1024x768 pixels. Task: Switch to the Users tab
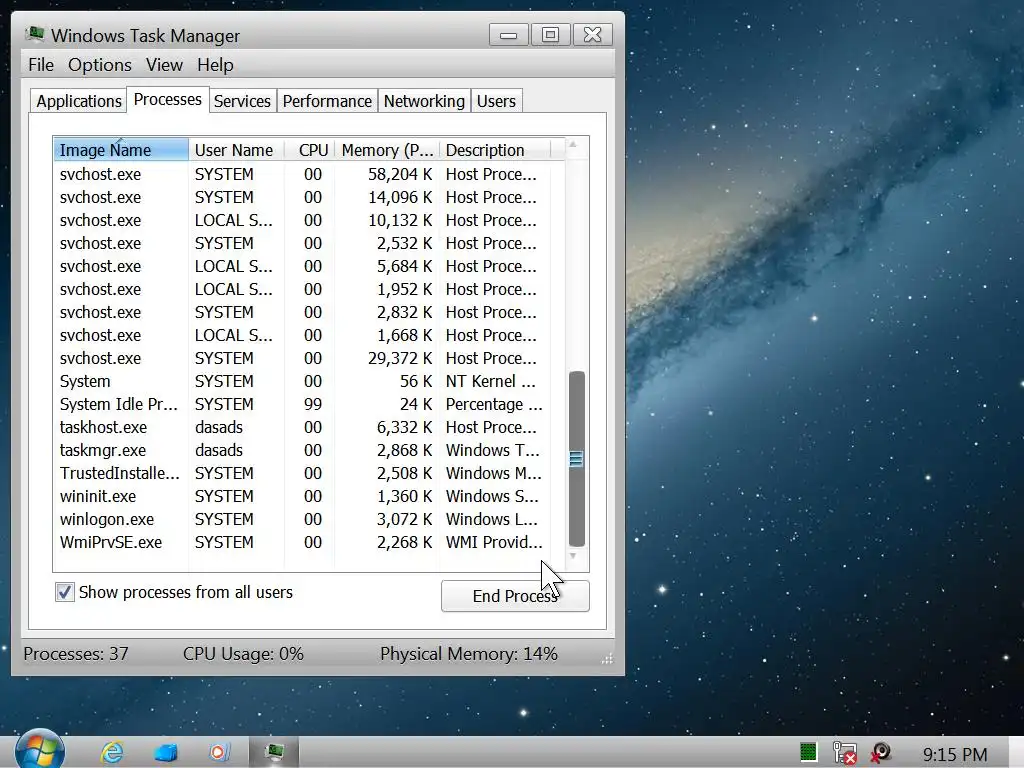tap(496, 101)
